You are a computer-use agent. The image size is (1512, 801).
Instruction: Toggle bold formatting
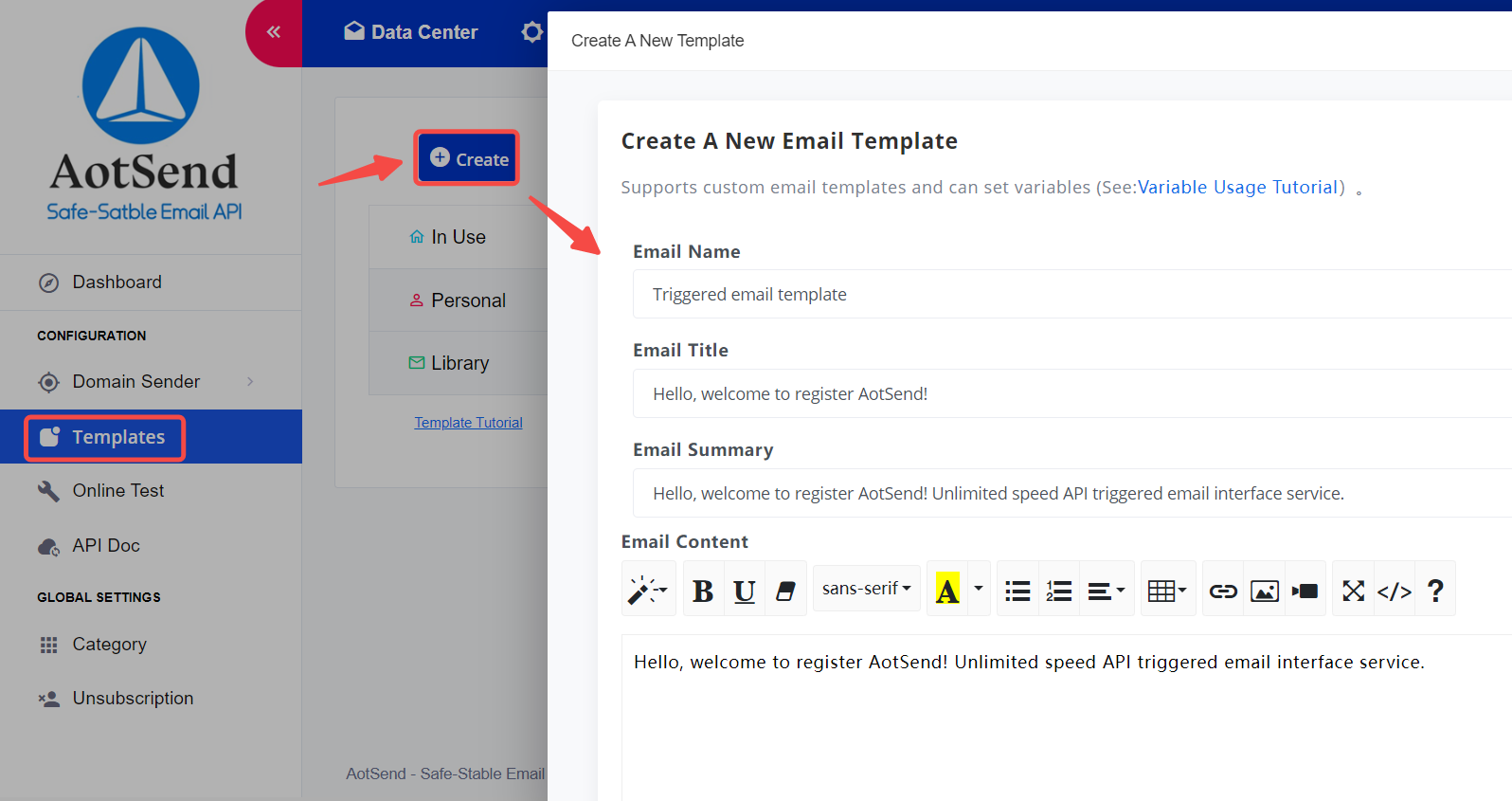(x=703, y=590)
